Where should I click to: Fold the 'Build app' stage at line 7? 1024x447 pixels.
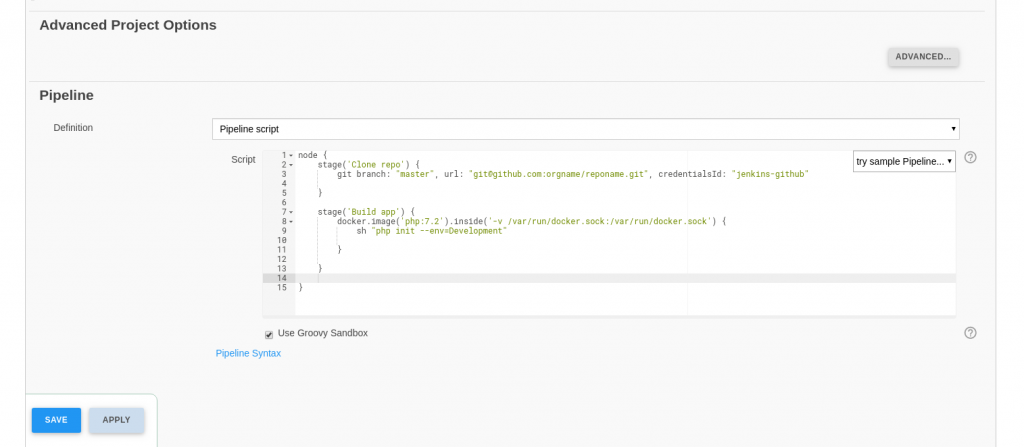(291, 212)
